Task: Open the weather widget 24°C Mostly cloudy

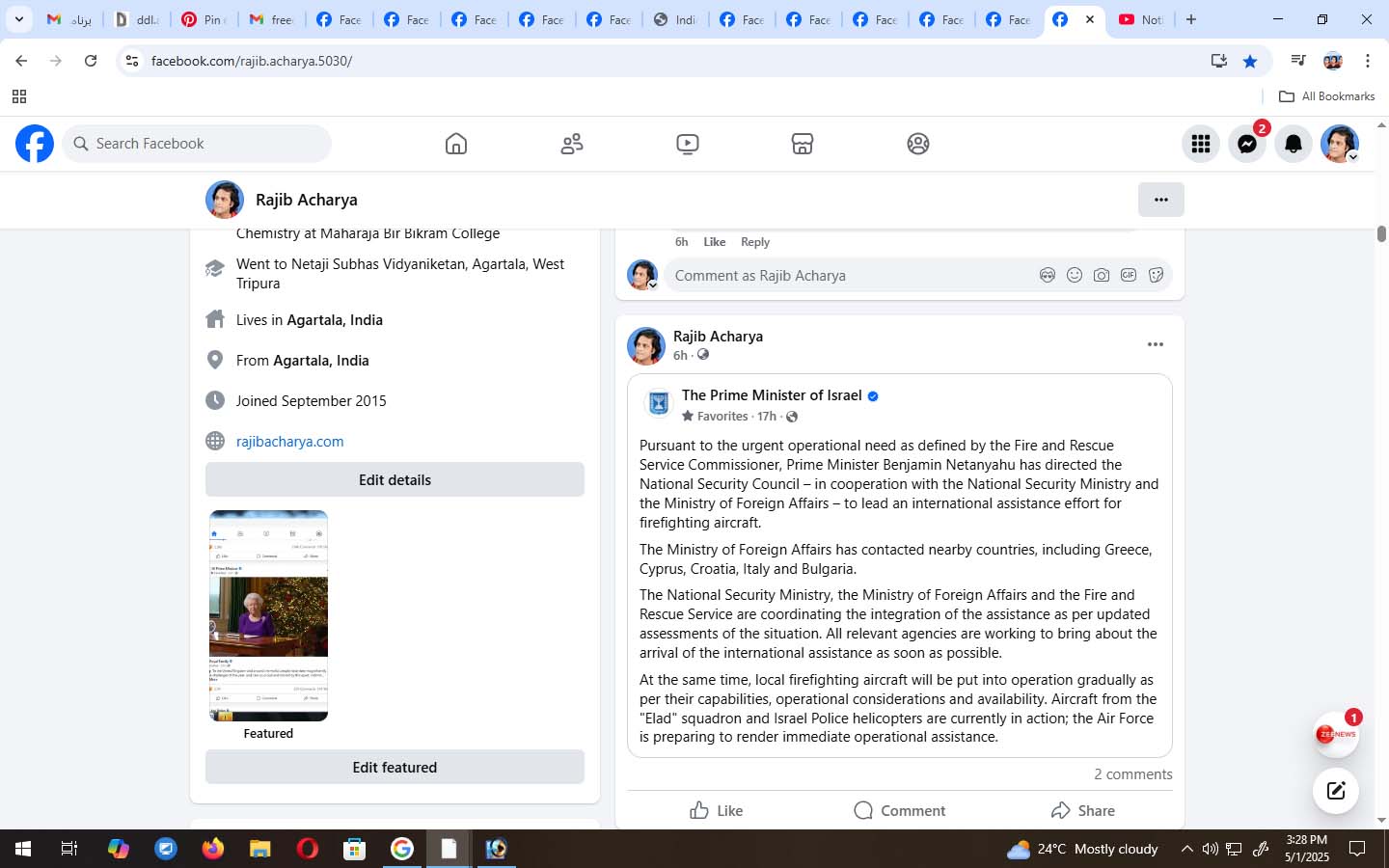Action: [1082, 849]
